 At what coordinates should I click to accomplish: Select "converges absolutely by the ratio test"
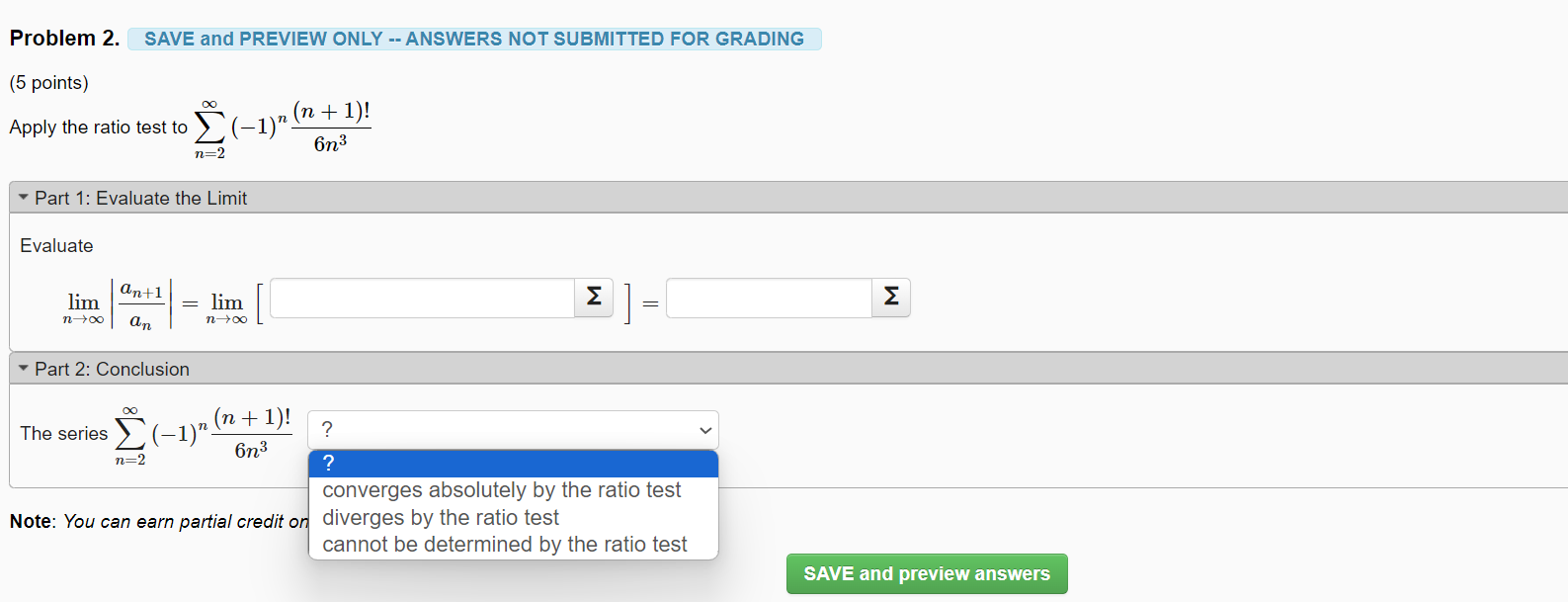(x=501, y=489)
